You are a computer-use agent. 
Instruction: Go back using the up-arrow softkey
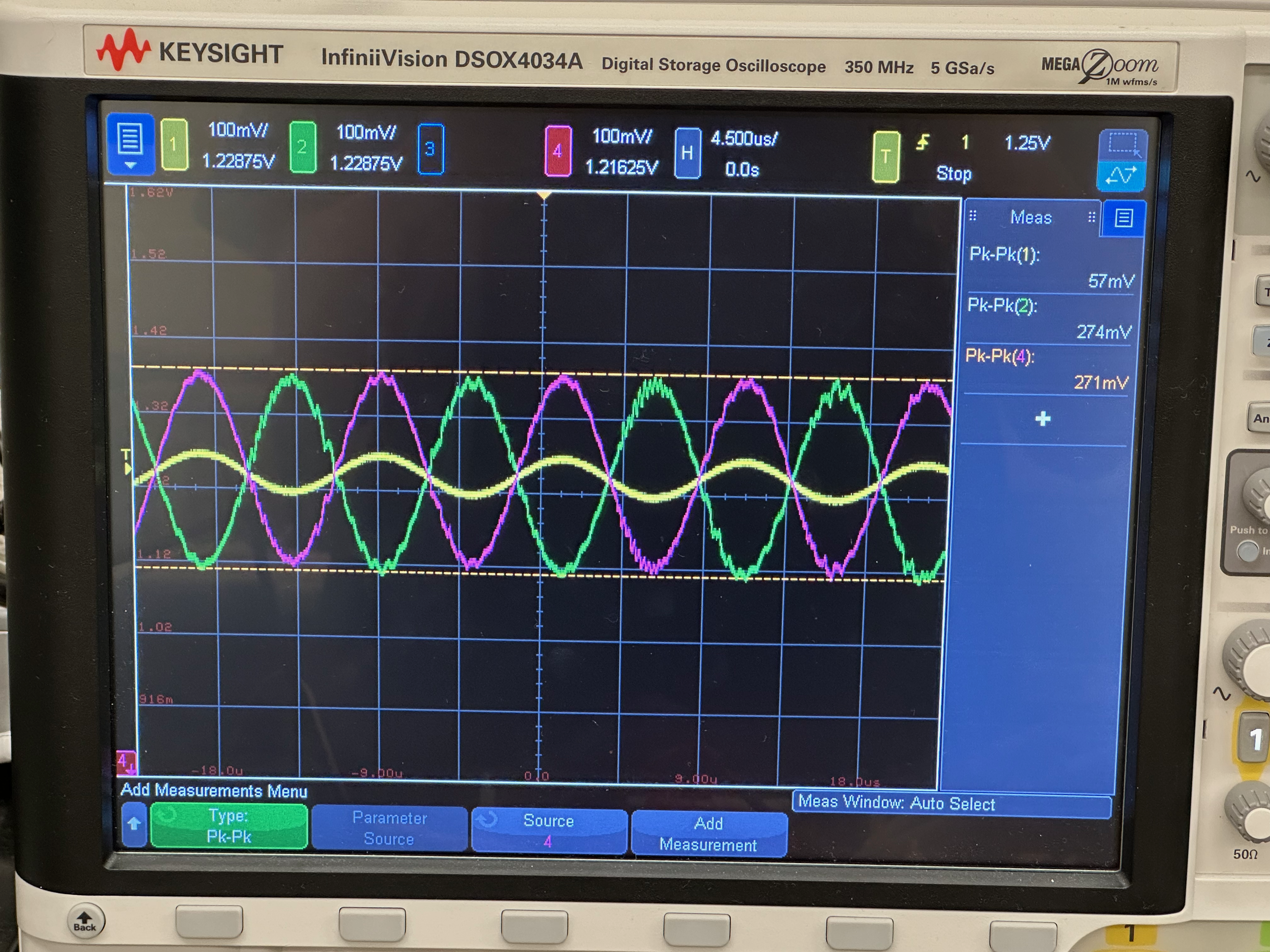click(x=134, y=824)
